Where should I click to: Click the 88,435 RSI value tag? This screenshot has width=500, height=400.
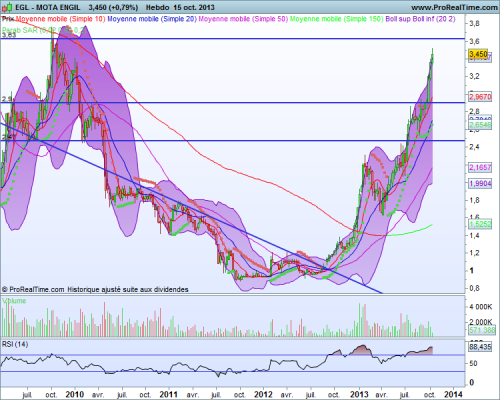(x=480, y=347)
